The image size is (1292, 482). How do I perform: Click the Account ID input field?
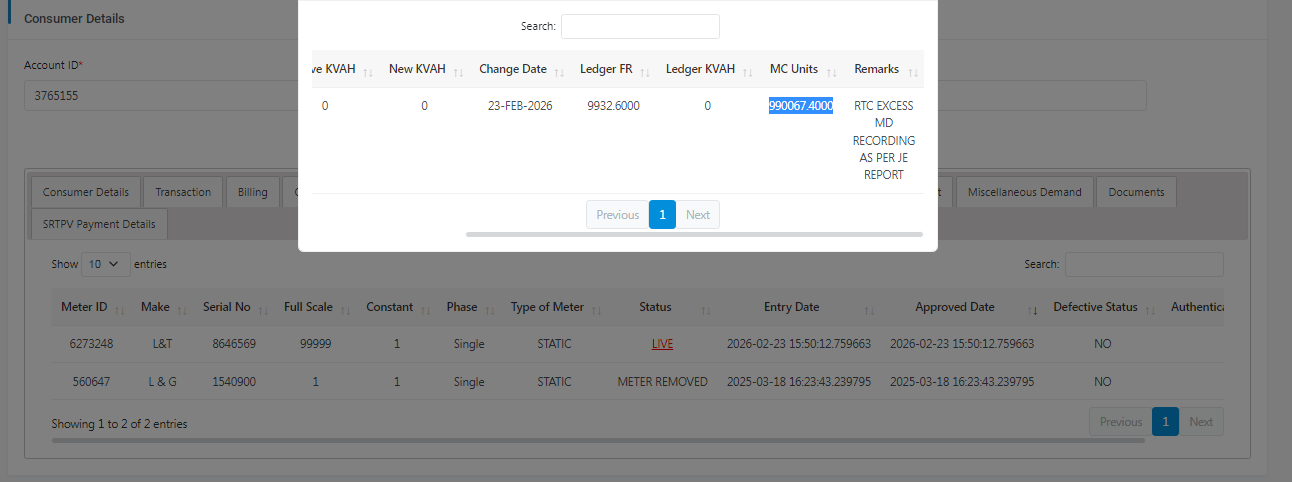click(x=160, y=96)
